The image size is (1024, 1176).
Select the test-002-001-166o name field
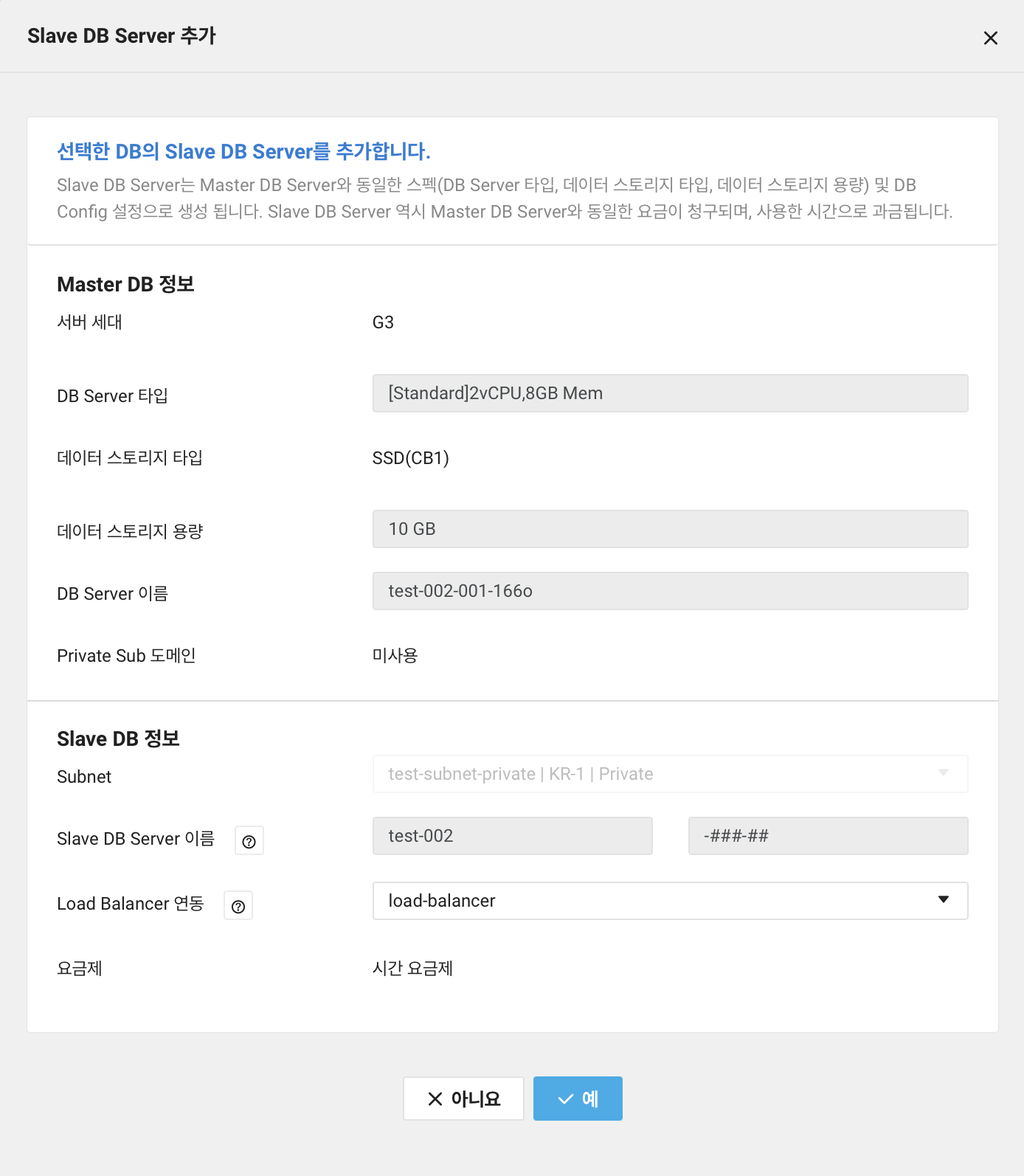(x=670, y=591)
